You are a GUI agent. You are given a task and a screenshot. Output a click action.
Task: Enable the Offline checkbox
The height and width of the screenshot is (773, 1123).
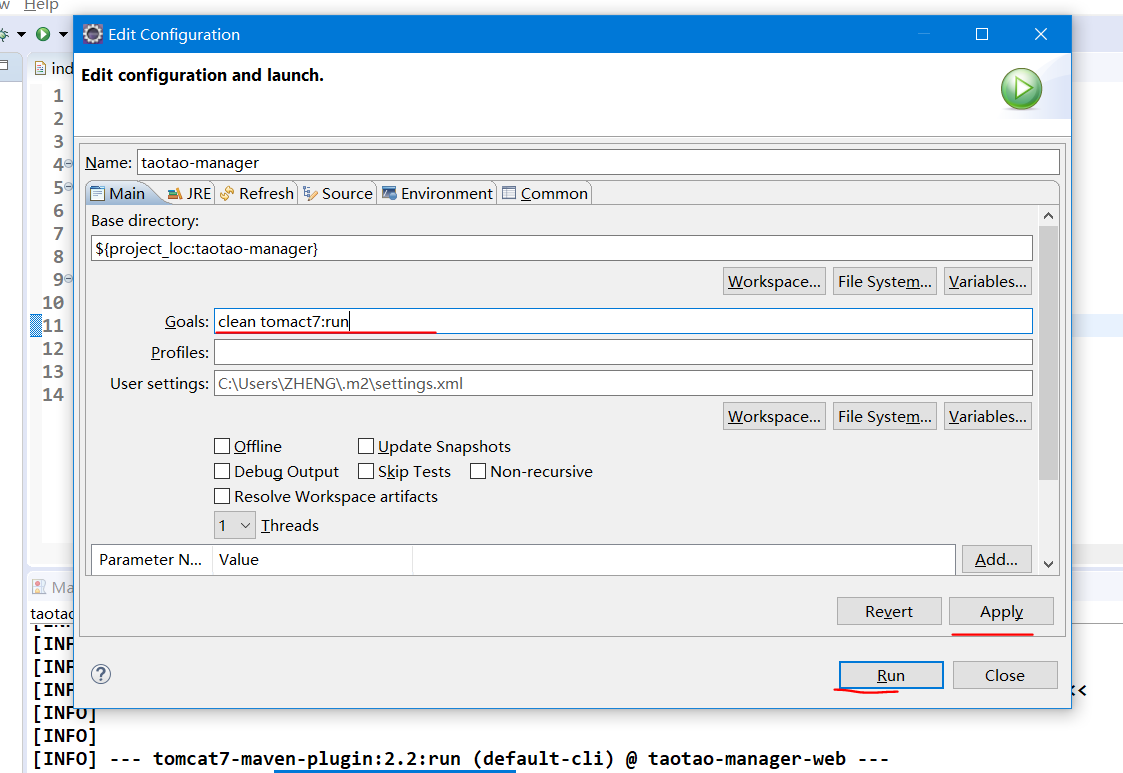[222, 446]
